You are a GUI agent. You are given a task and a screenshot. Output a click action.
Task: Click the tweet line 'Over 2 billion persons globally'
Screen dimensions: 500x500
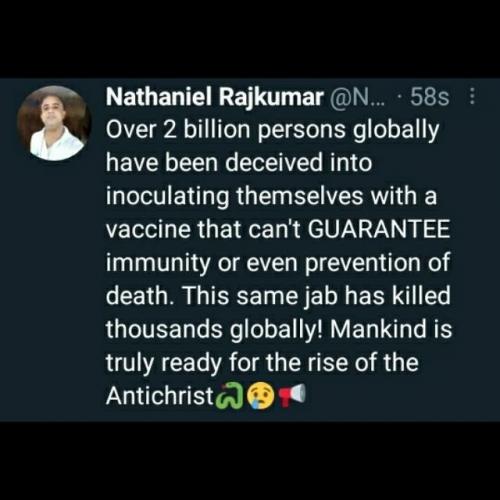[273, 130]
